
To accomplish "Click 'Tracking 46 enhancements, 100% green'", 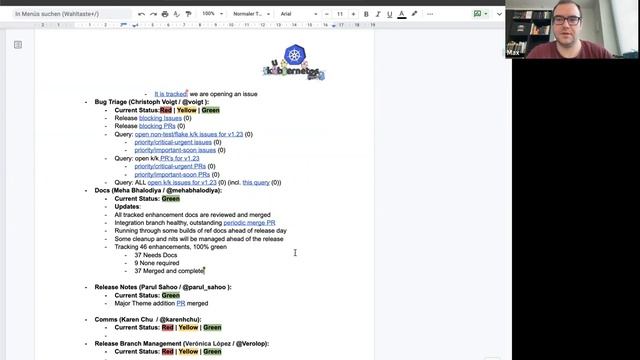I will [x=171, y=247].
